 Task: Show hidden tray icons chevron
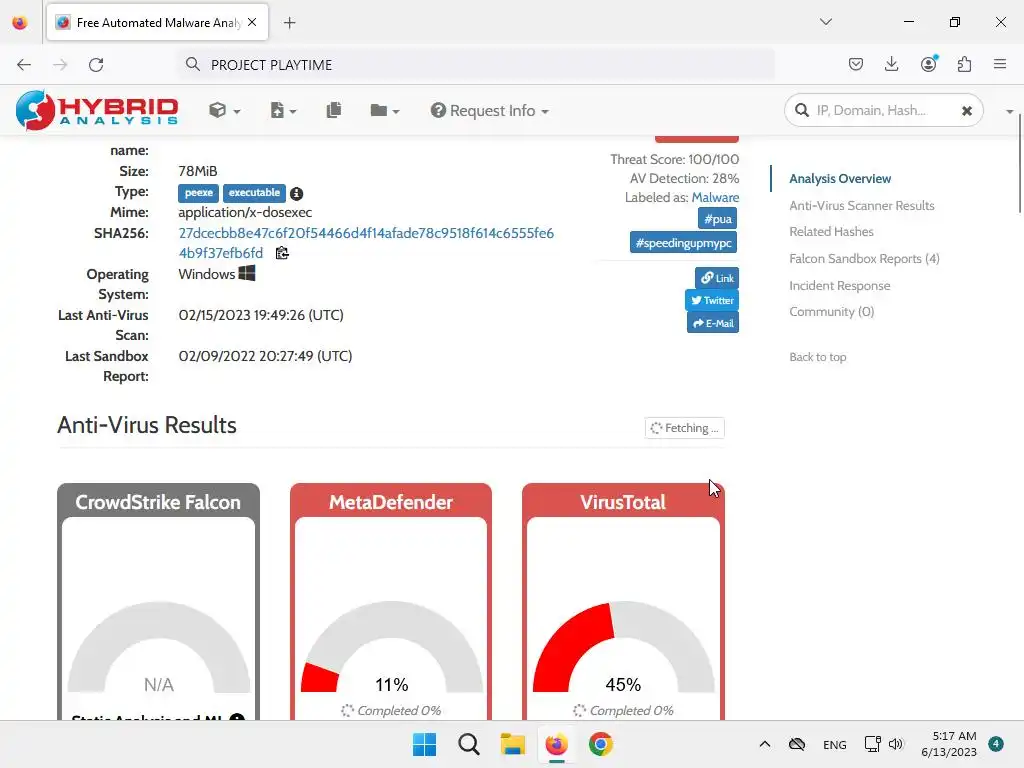pyautogui.click(x=765, y=744)
